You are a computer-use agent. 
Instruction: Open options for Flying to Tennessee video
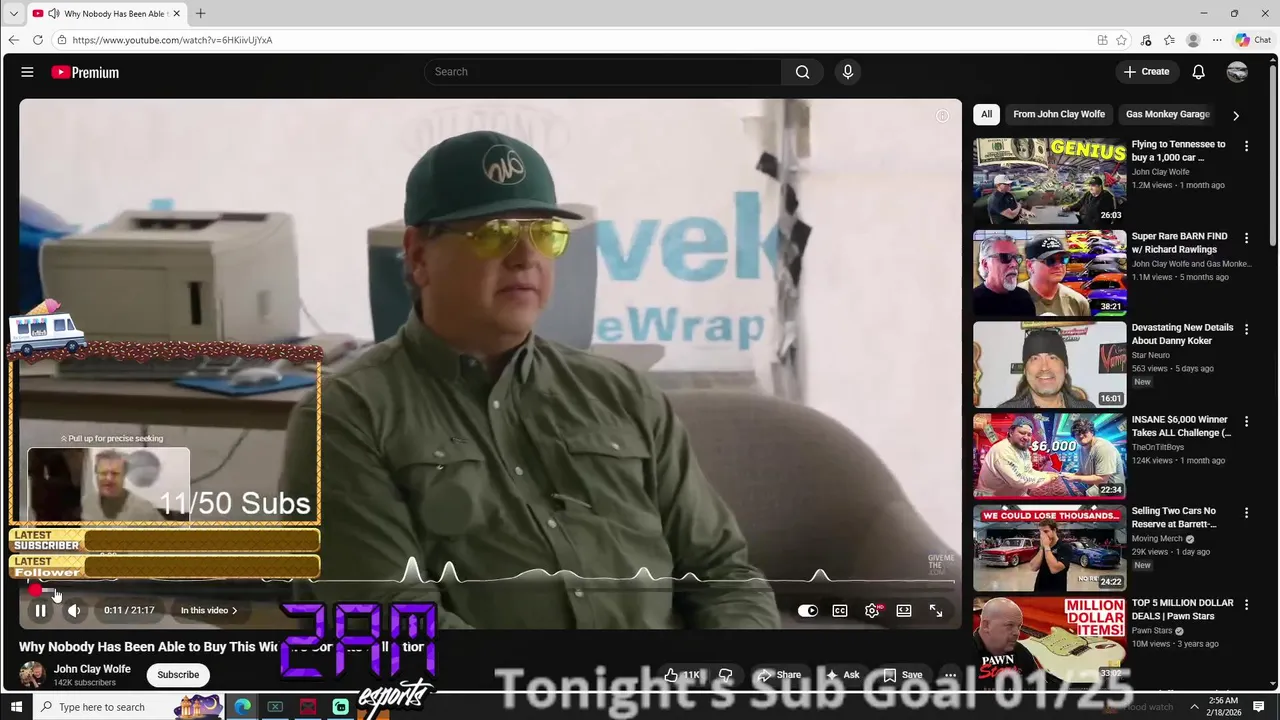(x=1246, y=146)
